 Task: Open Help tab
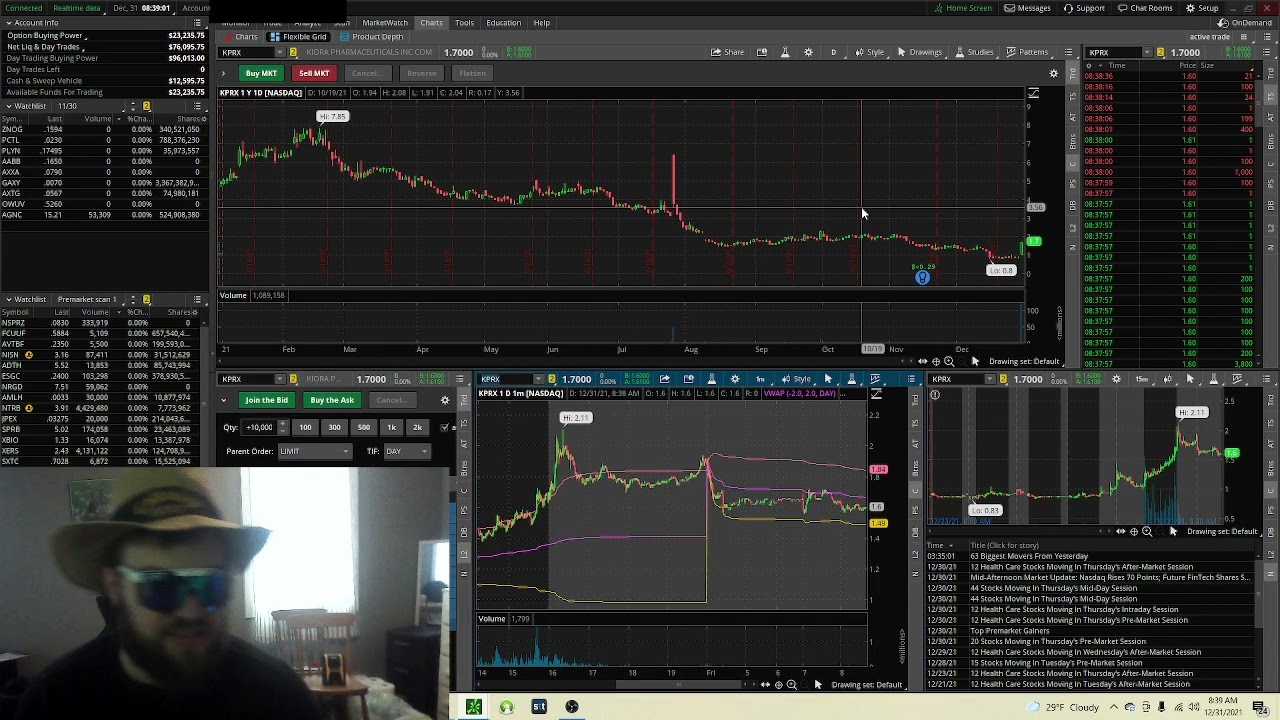(541, 22)
